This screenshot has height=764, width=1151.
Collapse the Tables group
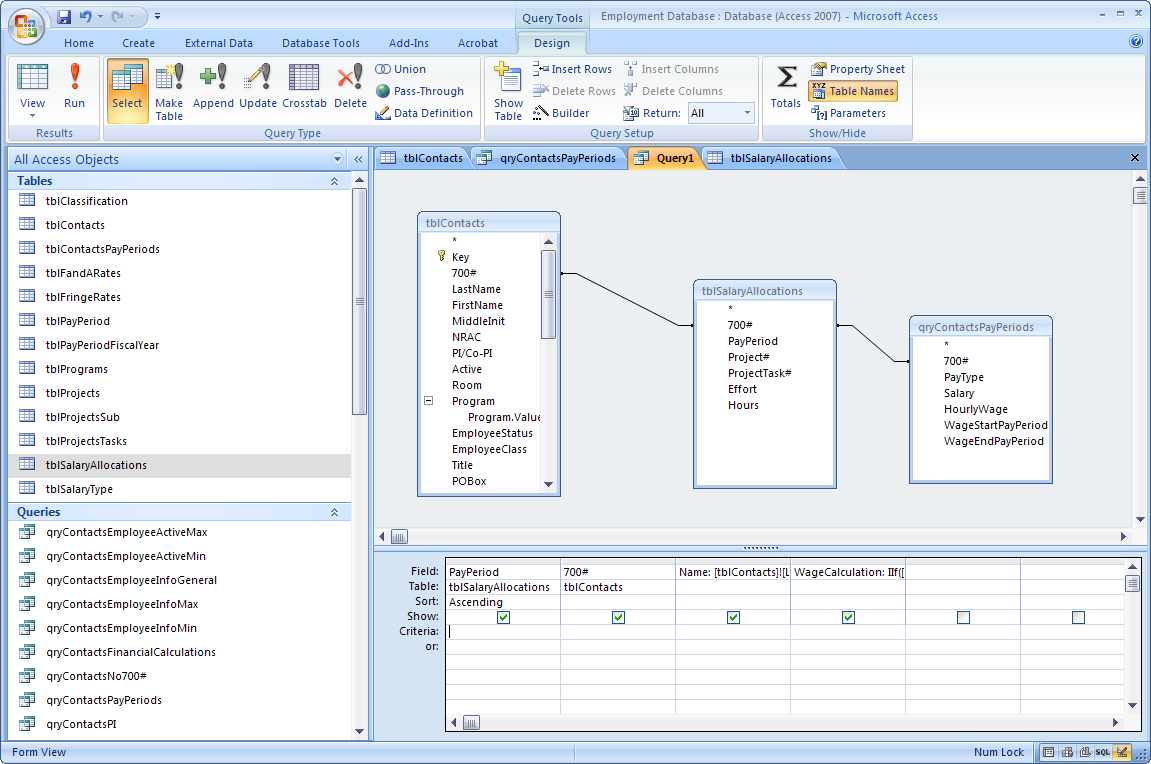(334, 181)
